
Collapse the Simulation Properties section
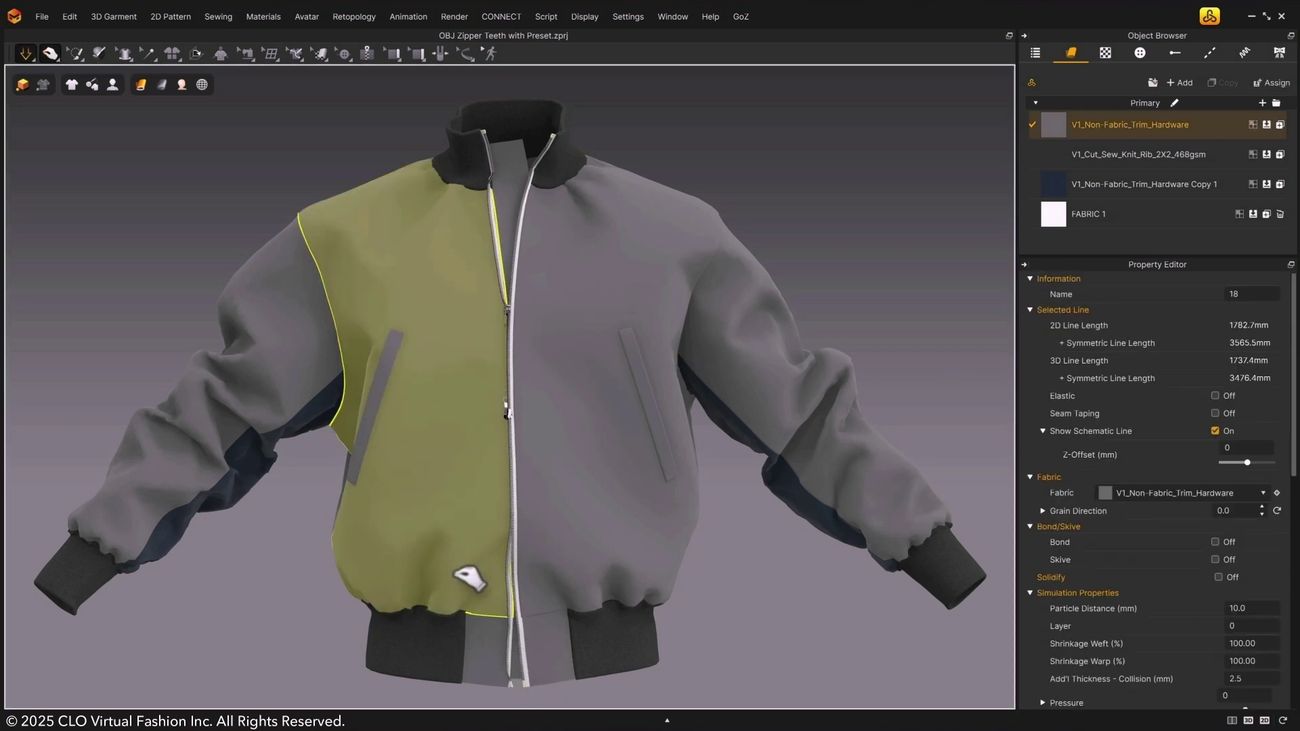pyautogui.click(x=1030, y=593)
